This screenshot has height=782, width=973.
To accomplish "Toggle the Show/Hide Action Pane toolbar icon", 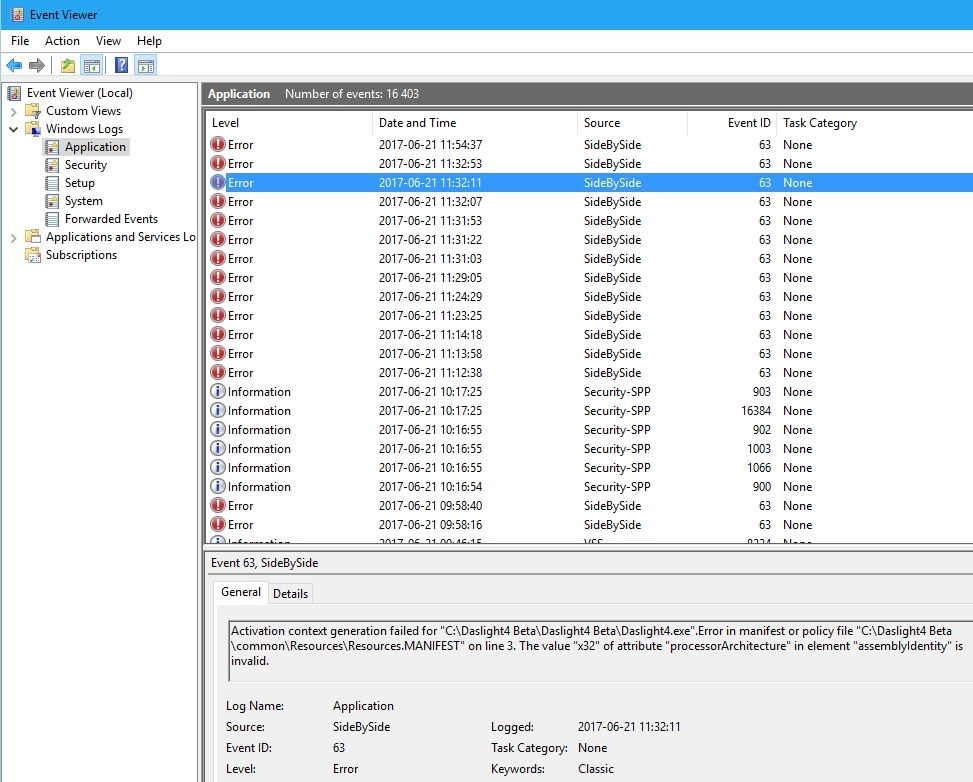I will tap(146, 65).
